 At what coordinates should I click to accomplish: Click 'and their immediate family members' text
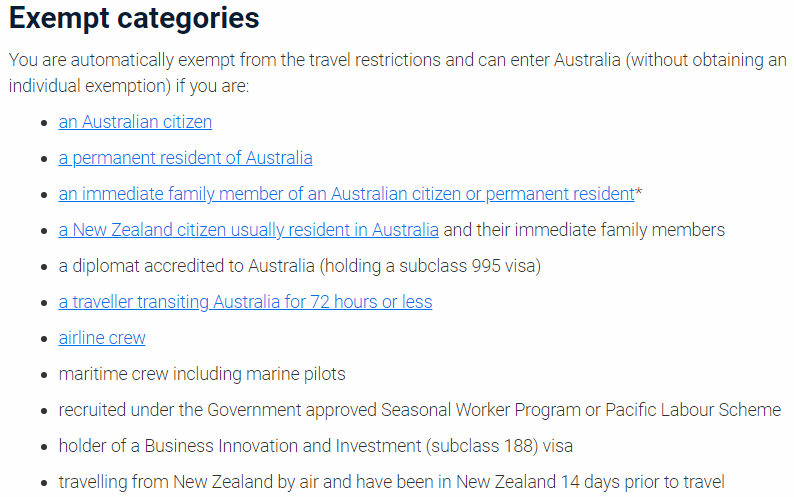(x=584, y=230)
